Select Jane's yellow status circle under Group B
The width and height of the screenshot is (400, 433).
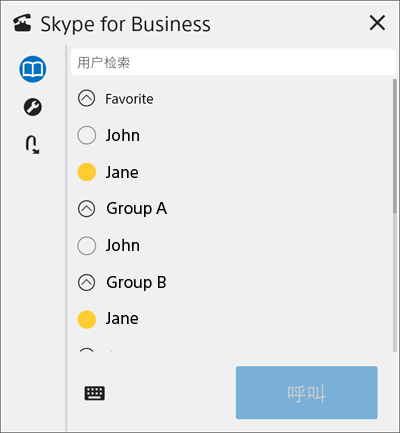click(x=87, y=319)
